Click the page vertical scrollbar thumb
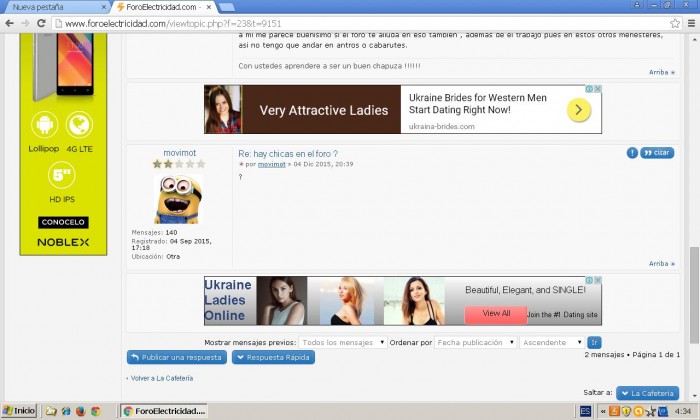 694,295
